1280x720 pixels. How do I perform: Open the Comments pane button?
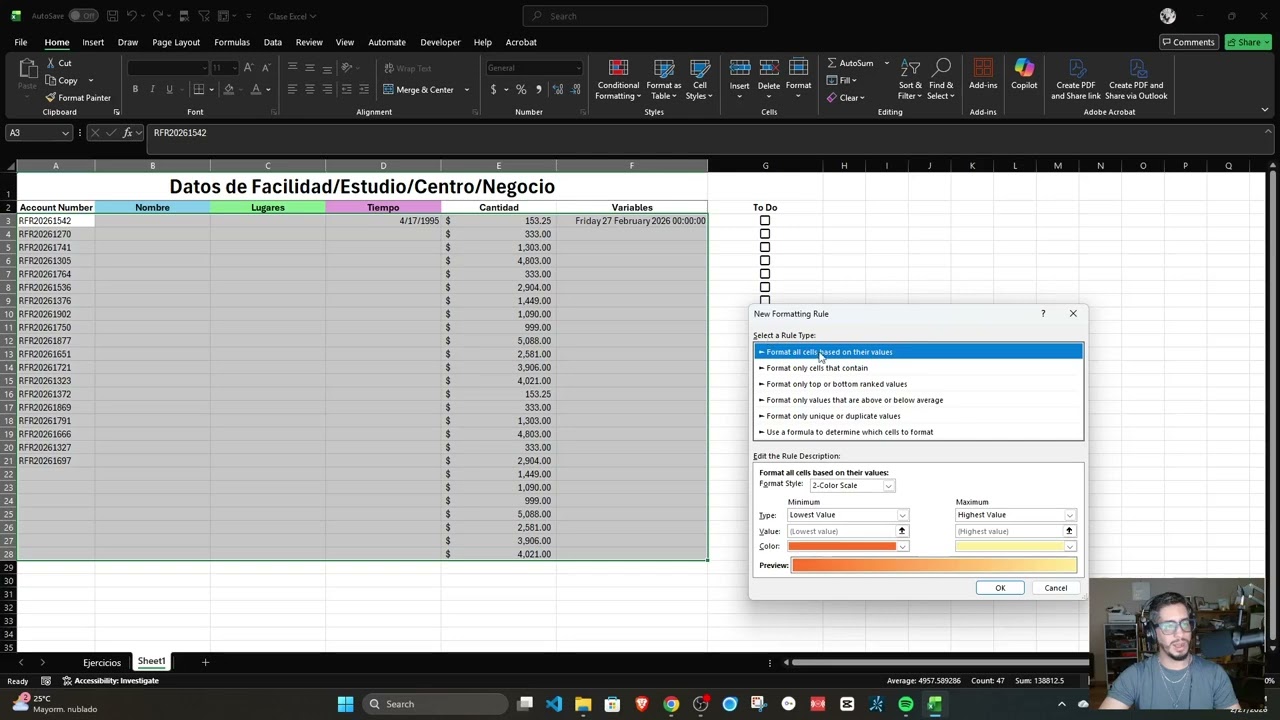1188,42
